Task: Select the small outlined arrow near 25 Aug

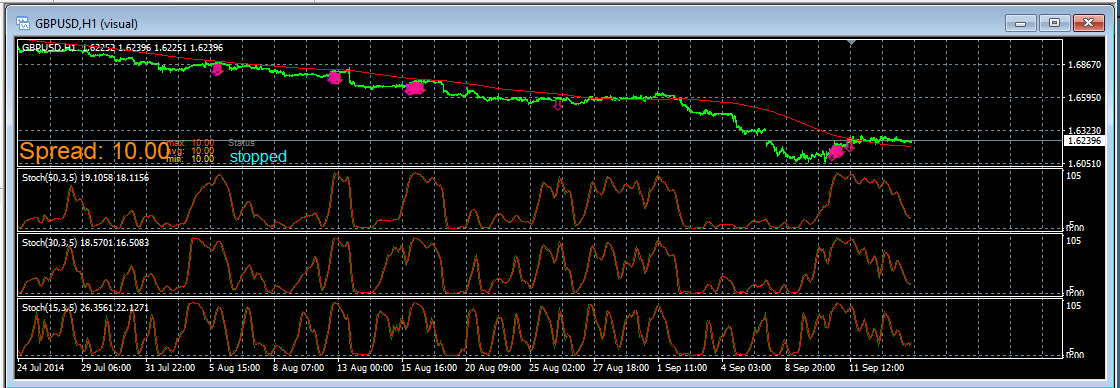Action: 558,105
